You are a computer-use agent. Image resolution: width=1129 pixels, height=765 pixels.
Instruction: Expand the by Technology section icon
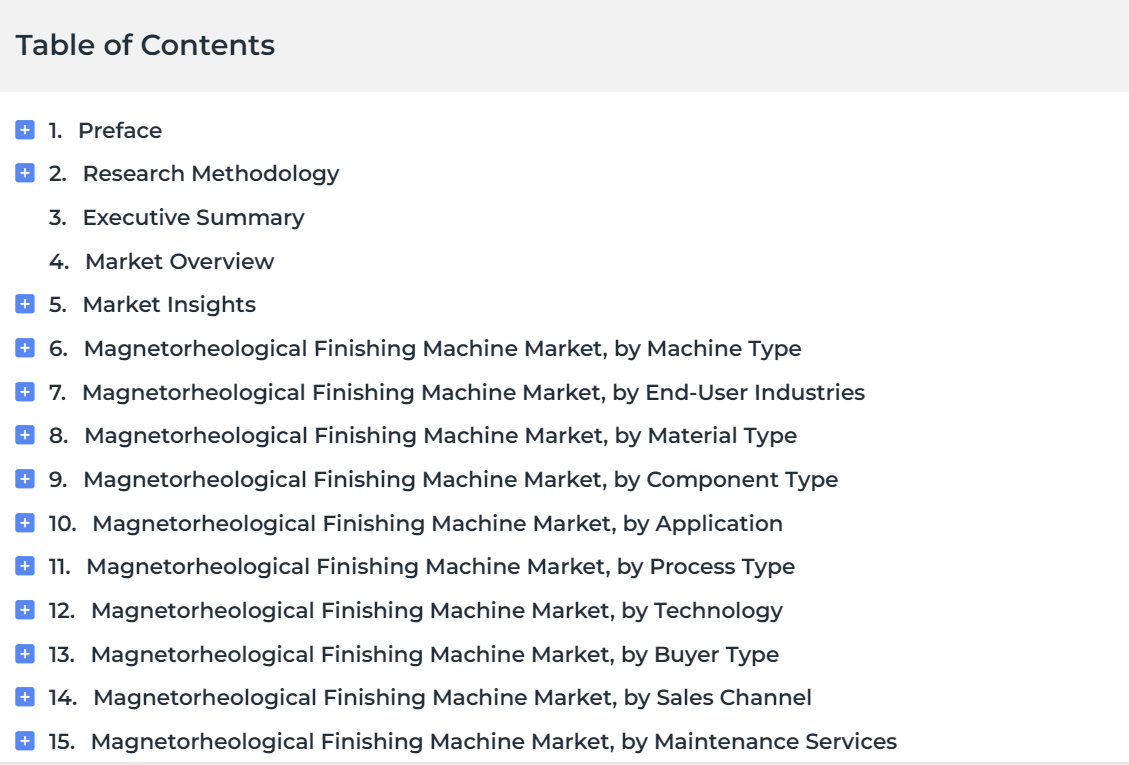coord(24,610)
